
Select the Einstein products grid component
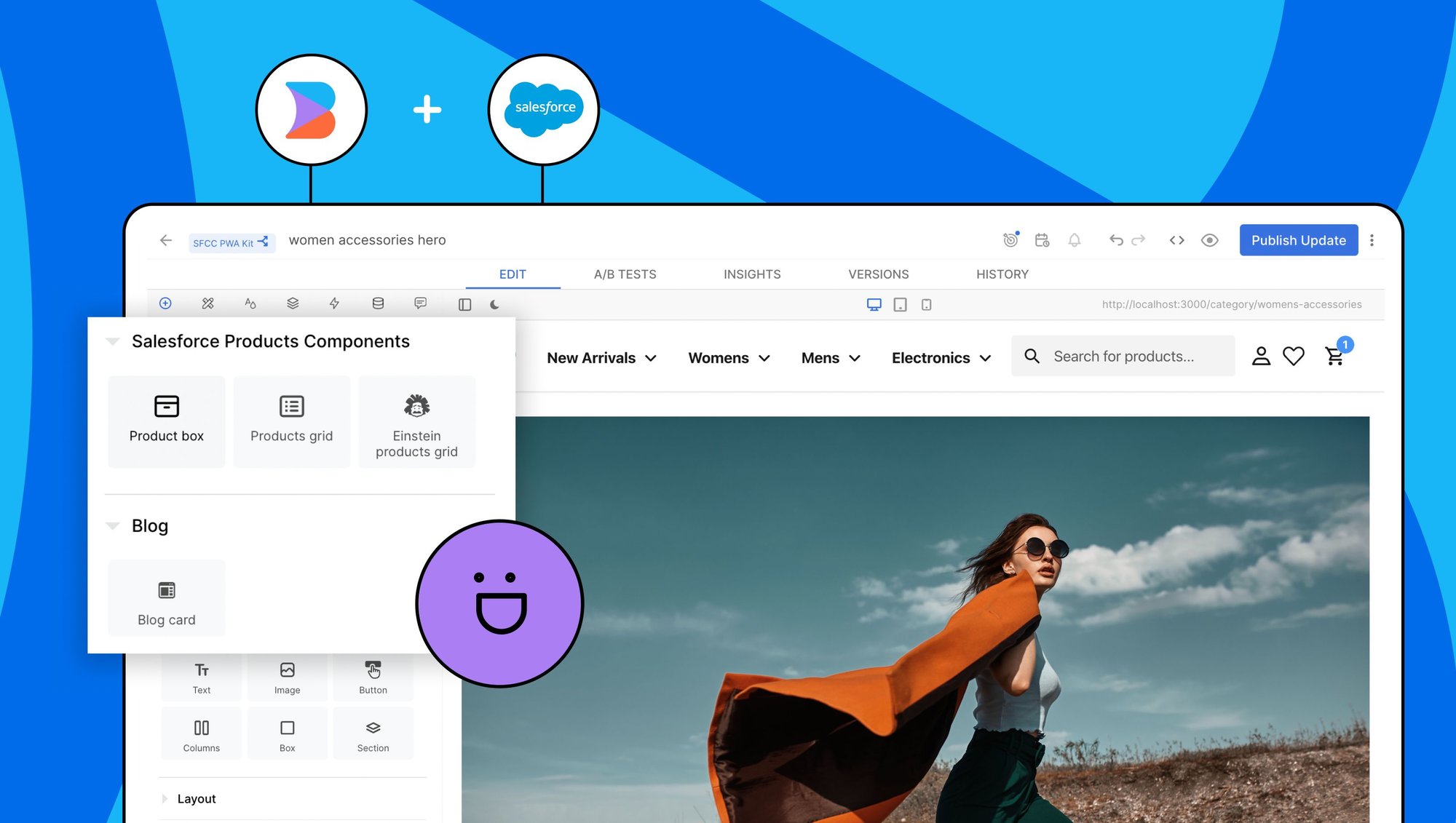pos(416,421)
